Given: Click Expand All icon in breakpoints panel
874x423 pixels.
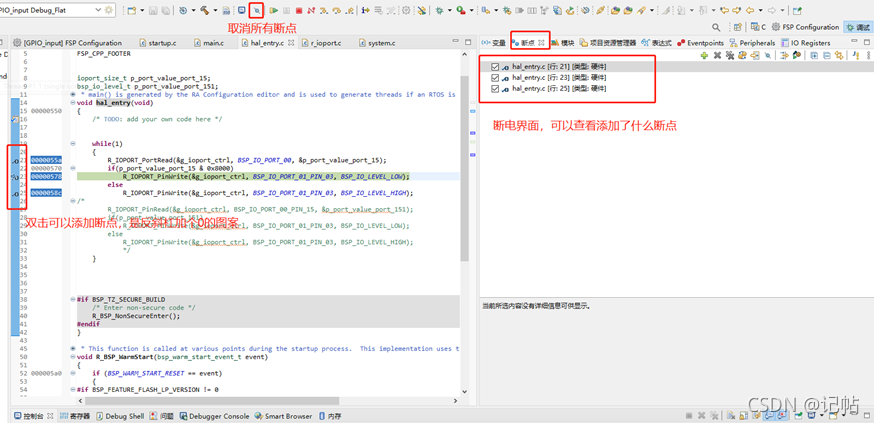Looking at the screenshot, I should [814, 55].
